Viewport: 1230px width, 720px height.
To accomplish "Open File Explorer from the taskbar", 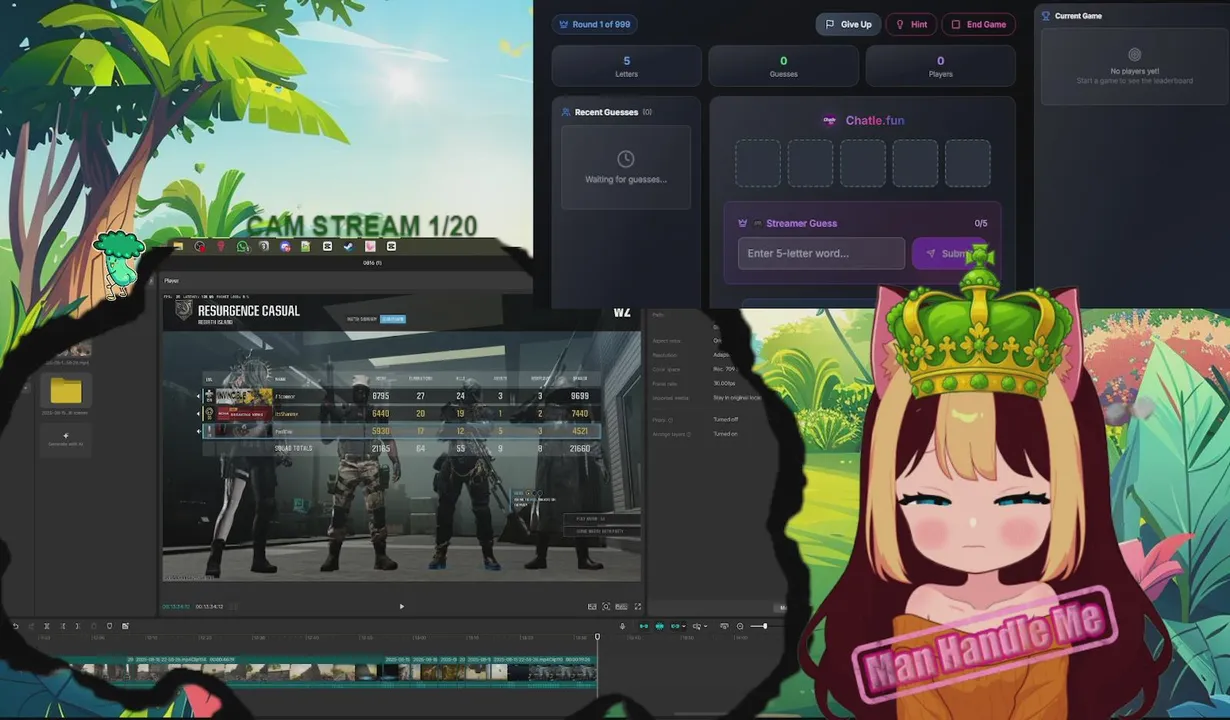I will tap(178, 246).
